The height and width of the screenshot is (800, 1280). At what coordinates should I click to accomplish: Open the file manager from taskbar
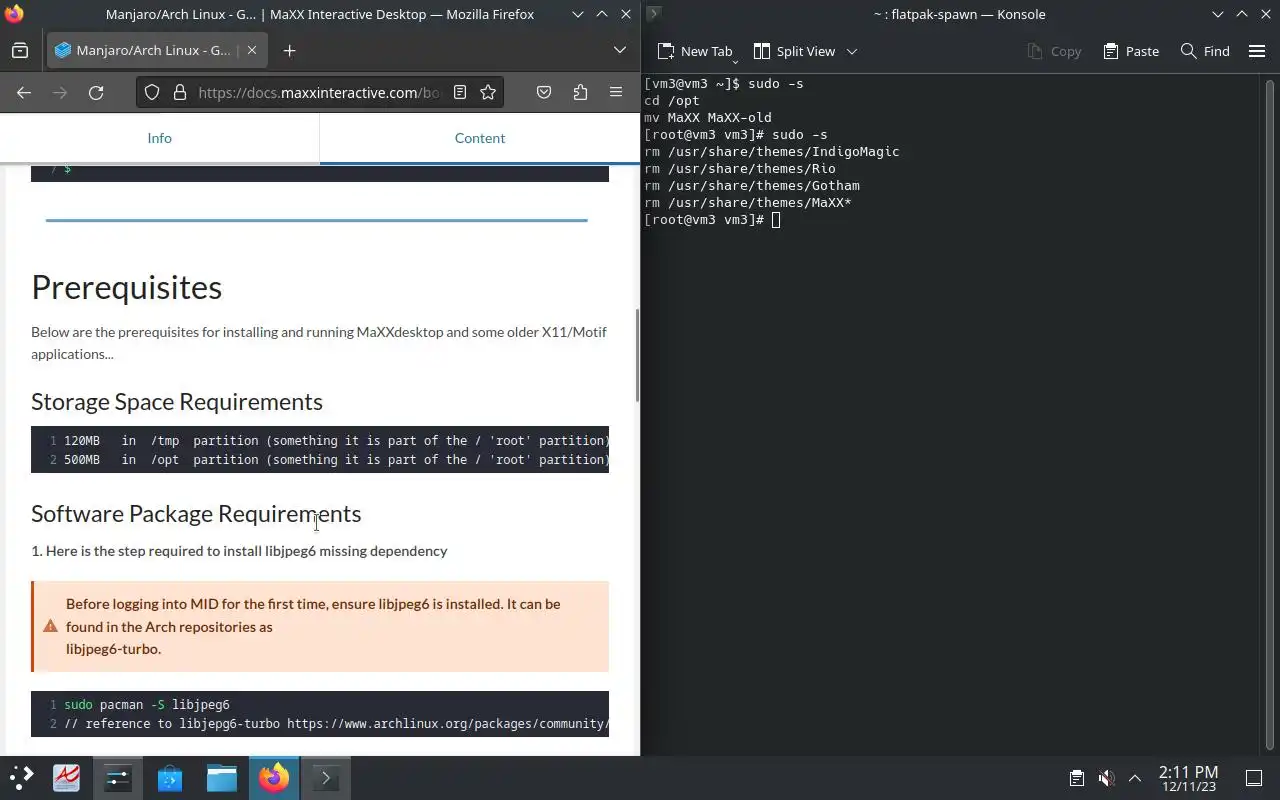tap(222, 778)
